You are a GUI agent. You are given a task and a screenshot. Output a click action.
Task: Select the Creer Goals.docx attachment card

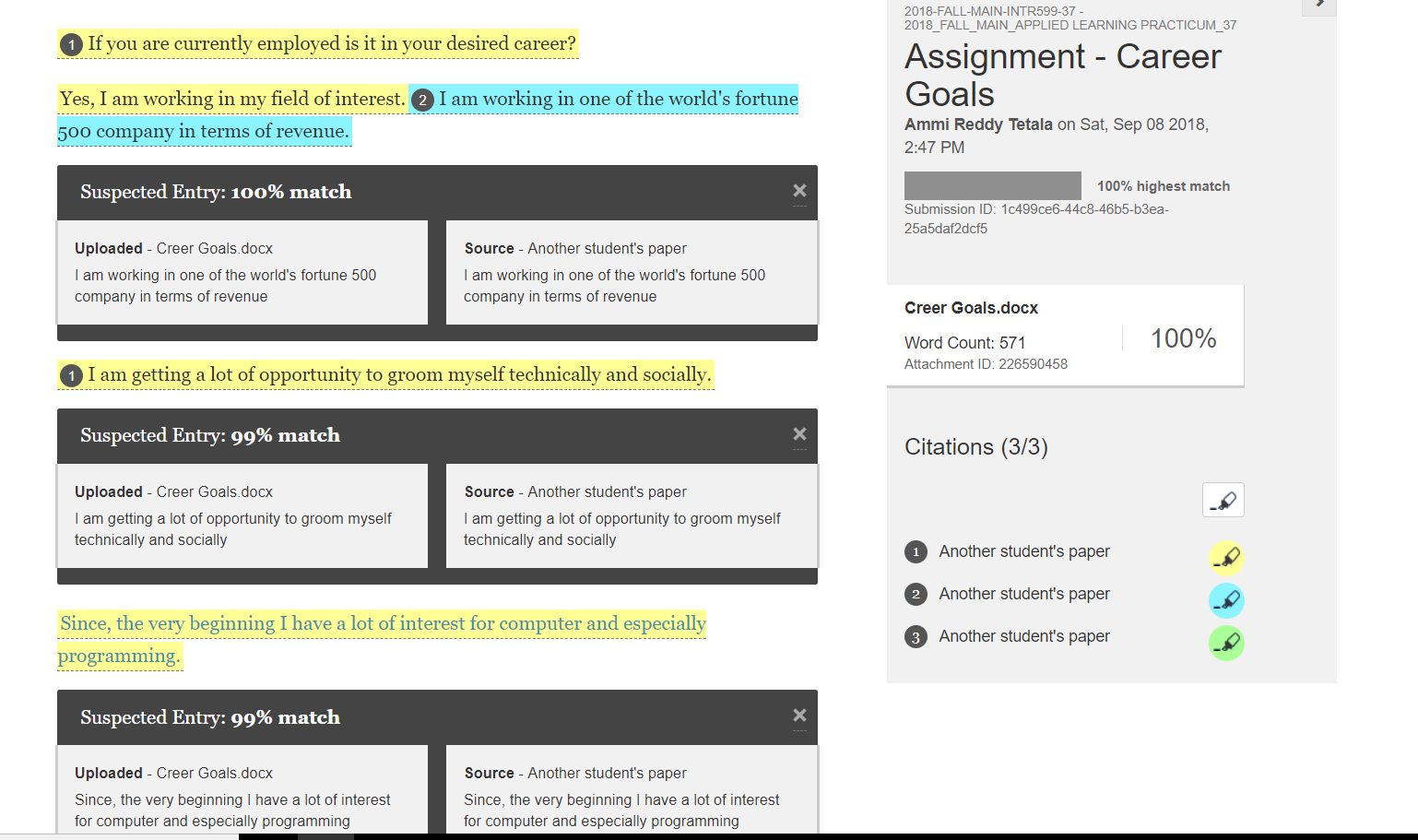click(1065, 336)
